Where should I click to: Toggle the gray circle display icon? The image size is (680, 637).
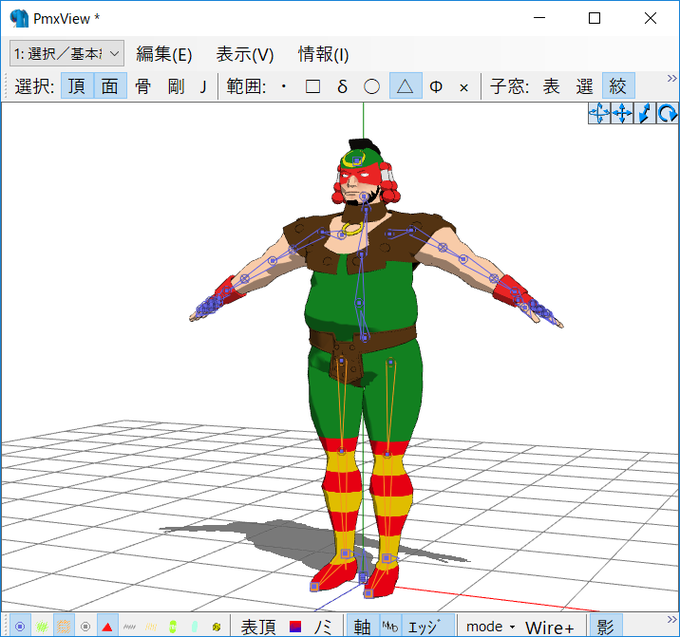click(85, 626)
